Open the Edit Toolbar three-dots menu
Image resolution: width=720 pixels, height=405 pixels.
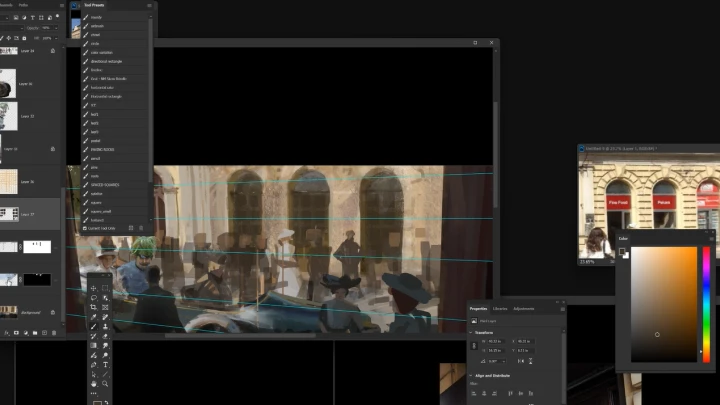94,394
